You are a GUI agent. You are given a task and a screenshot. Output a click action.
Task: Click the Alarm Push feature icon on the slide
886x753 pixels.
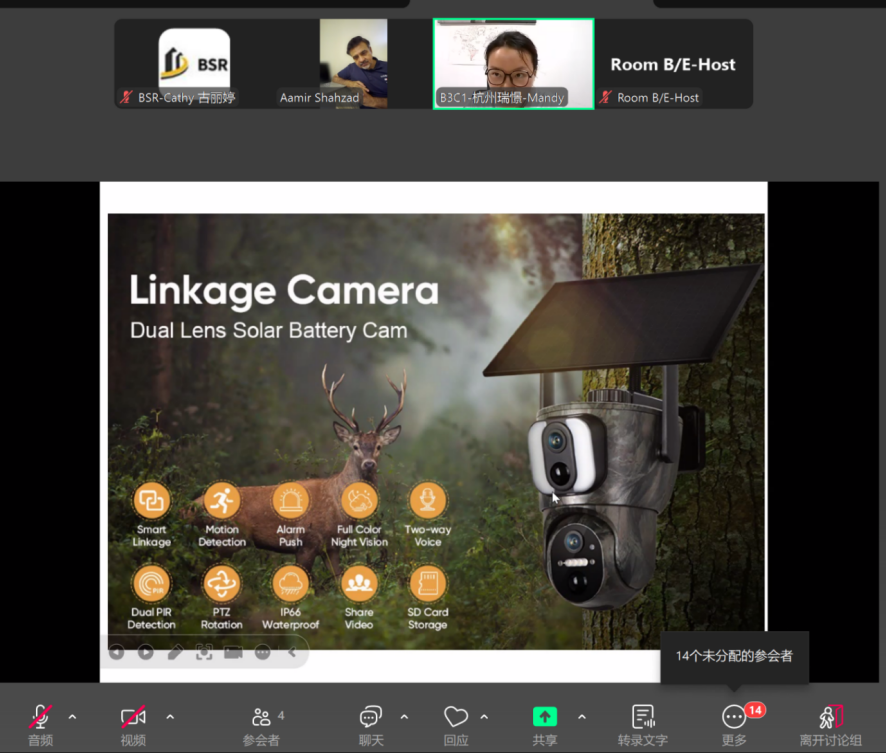point(290,500)
